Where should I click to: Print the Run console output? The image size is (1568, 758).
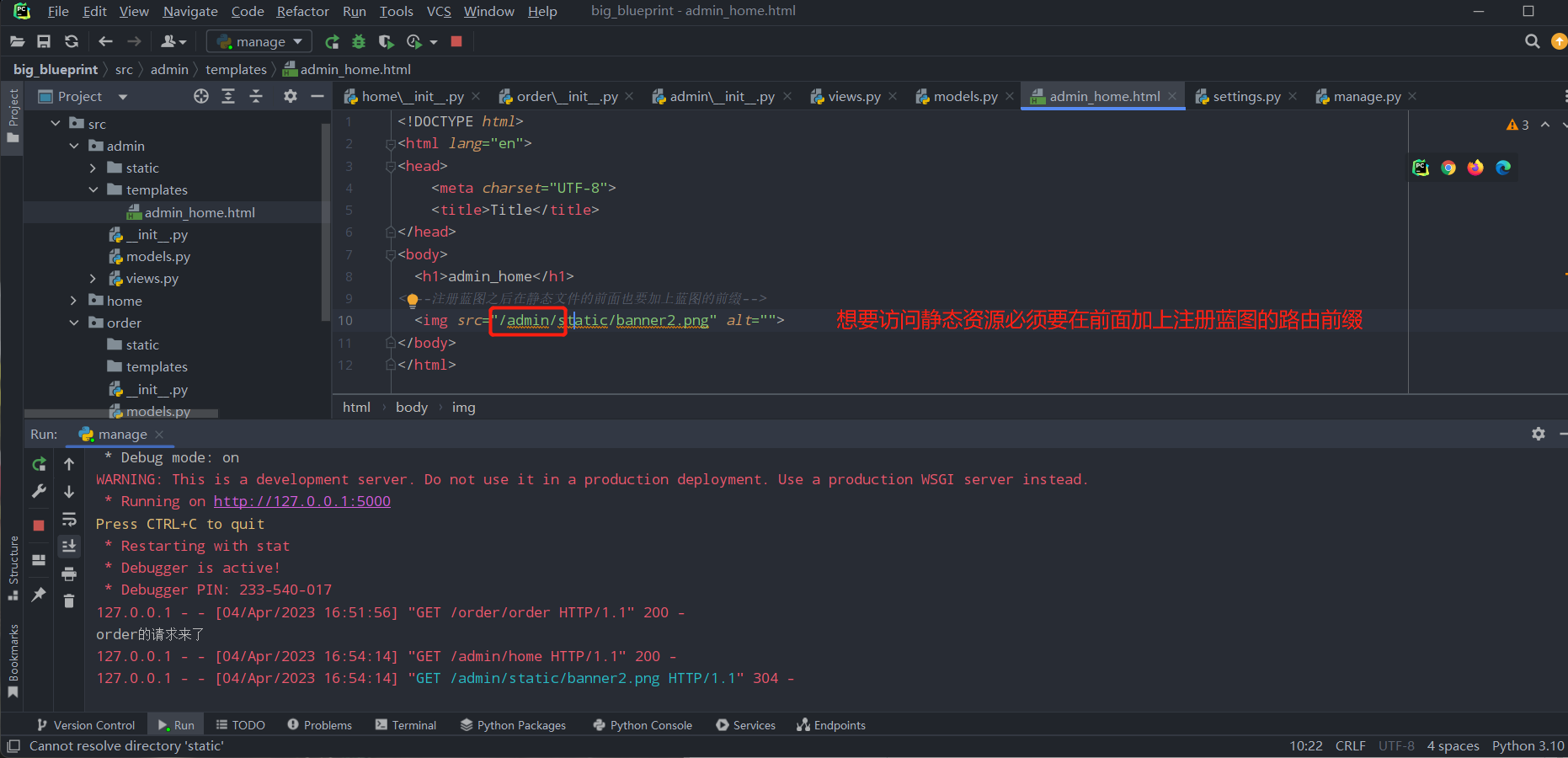69,574
